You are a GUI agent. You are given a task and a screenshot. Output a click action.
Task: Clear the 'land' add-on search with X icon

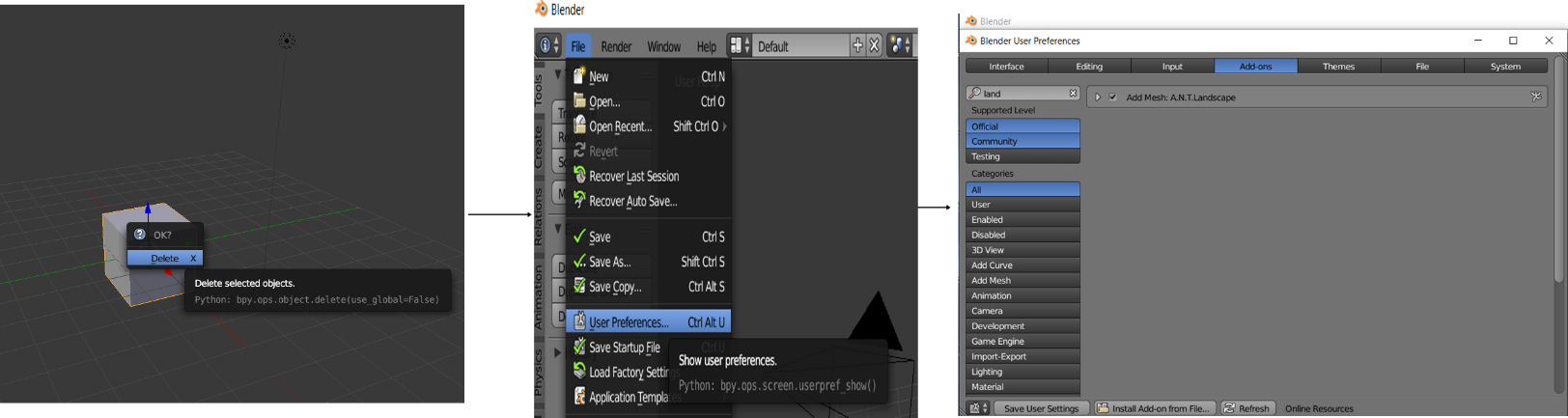tap(1073, 93)
